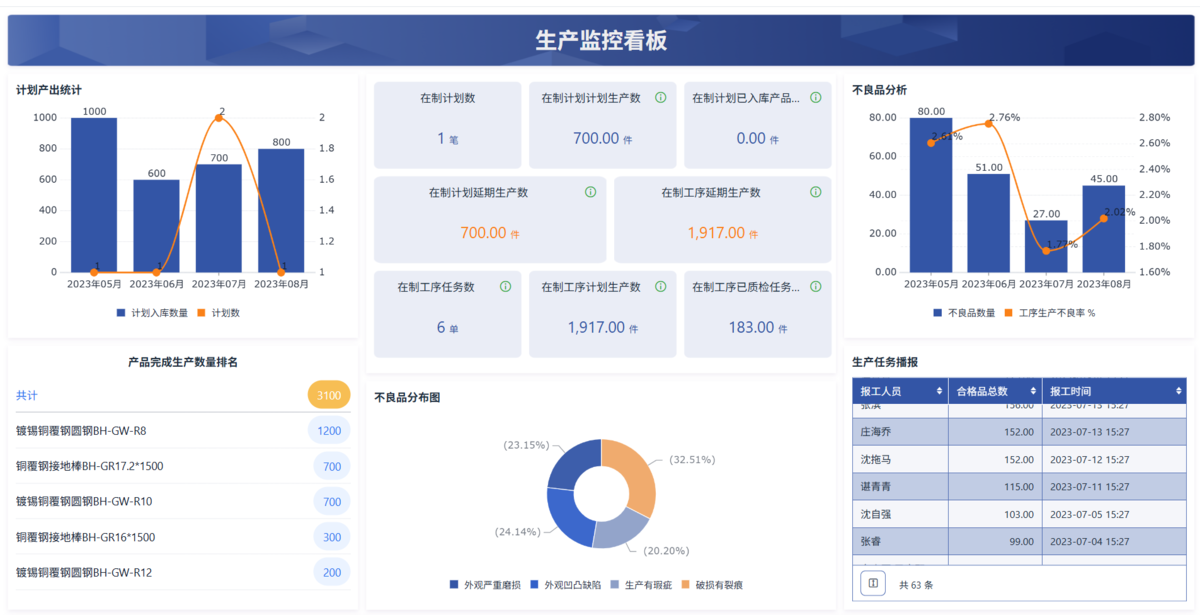Click the info icon beside 在制计划已入库产品

[x=815, y=98]
